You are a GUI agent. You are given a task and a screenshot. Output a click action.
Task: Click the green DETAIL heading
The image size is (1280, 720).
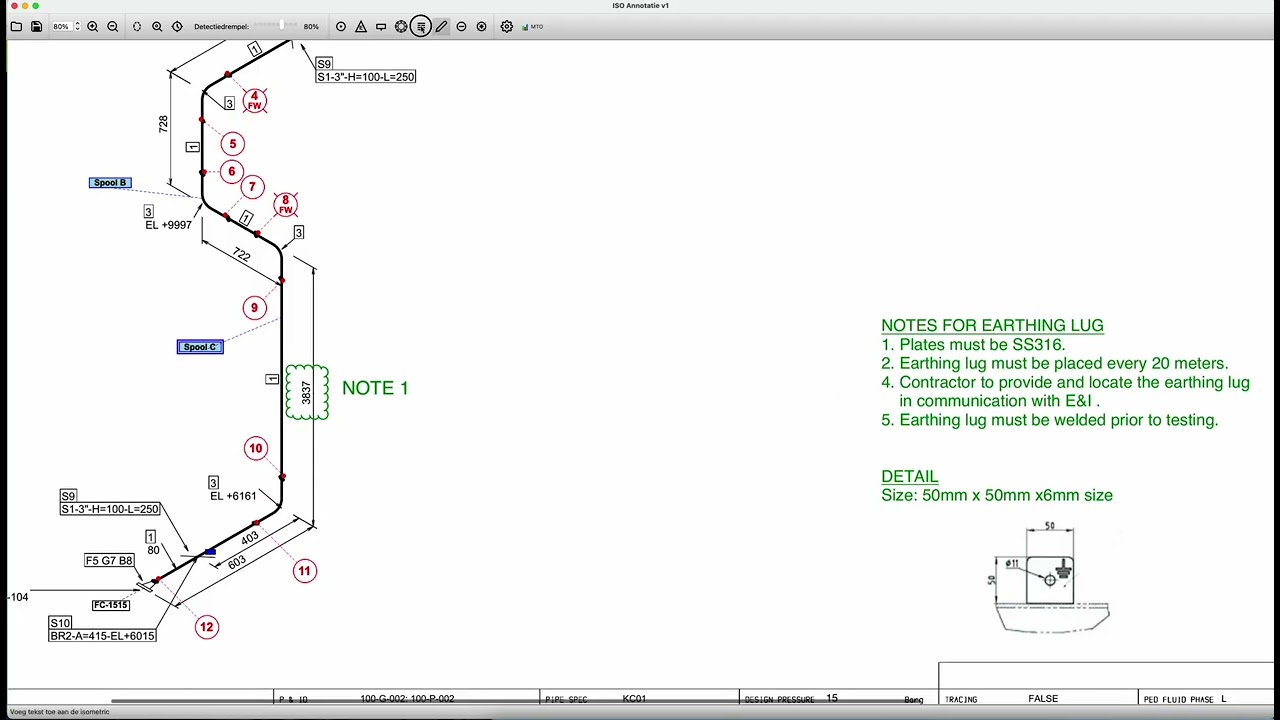coord(910,477)
